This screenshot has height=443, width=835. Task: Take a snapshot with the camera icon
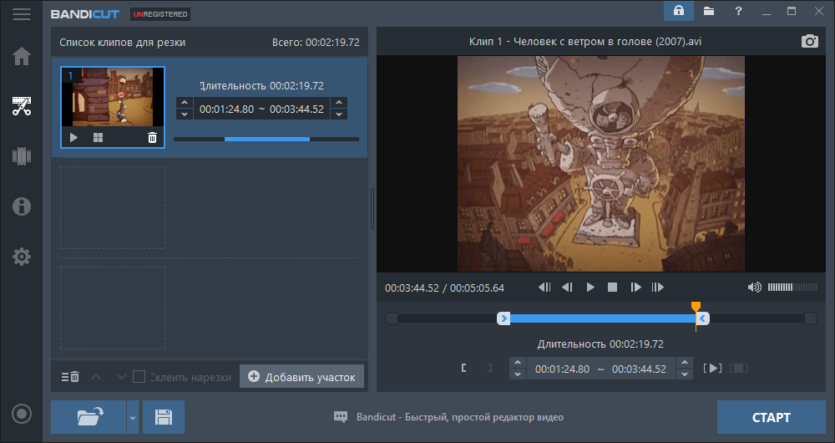(809, 41)
